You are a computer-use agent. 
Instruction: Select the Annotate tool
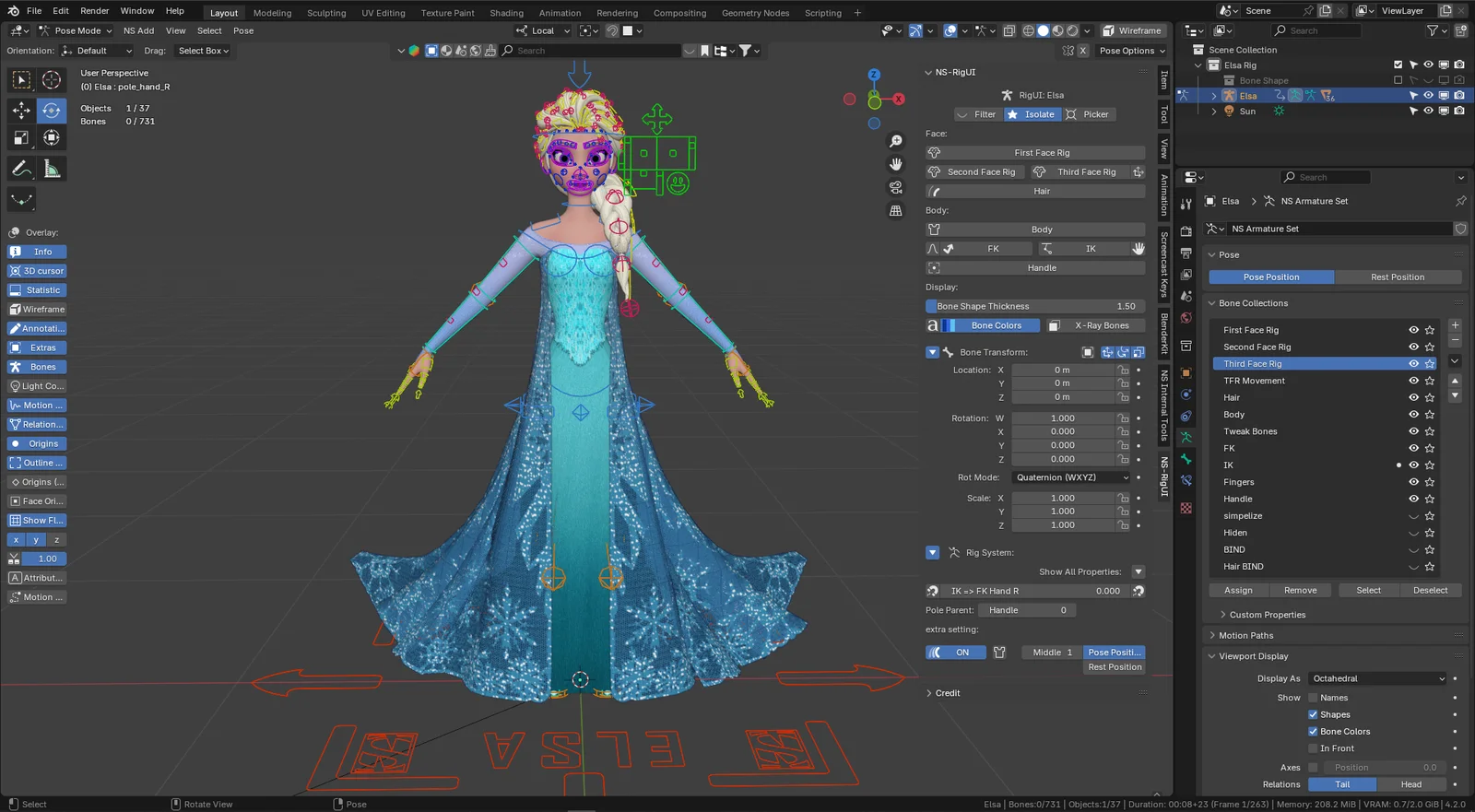click(x=21, y=169)
